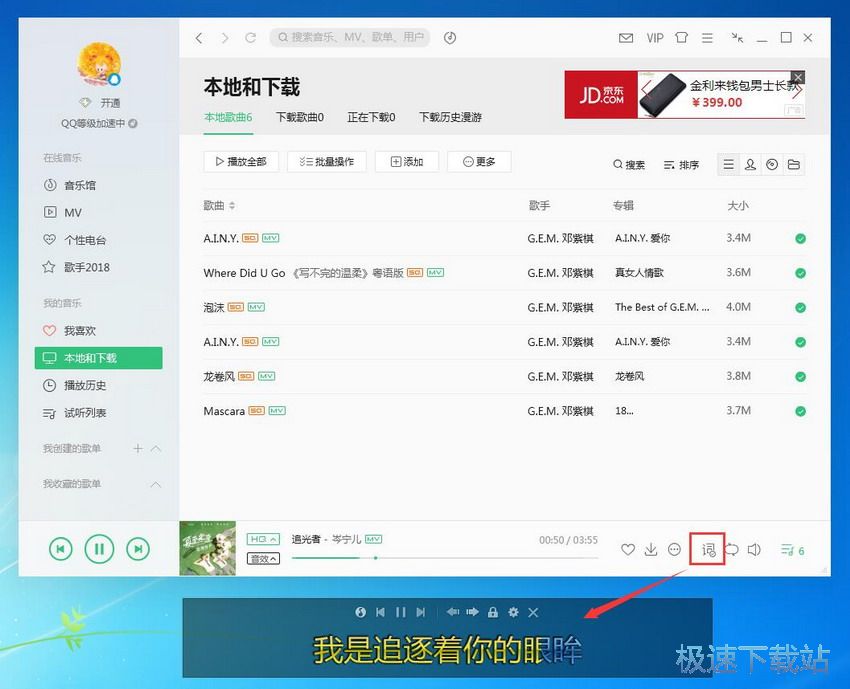Screen dimensions: 850x689
Task: Collapse the 我创建的歌单 section
Action: [156, 448]
